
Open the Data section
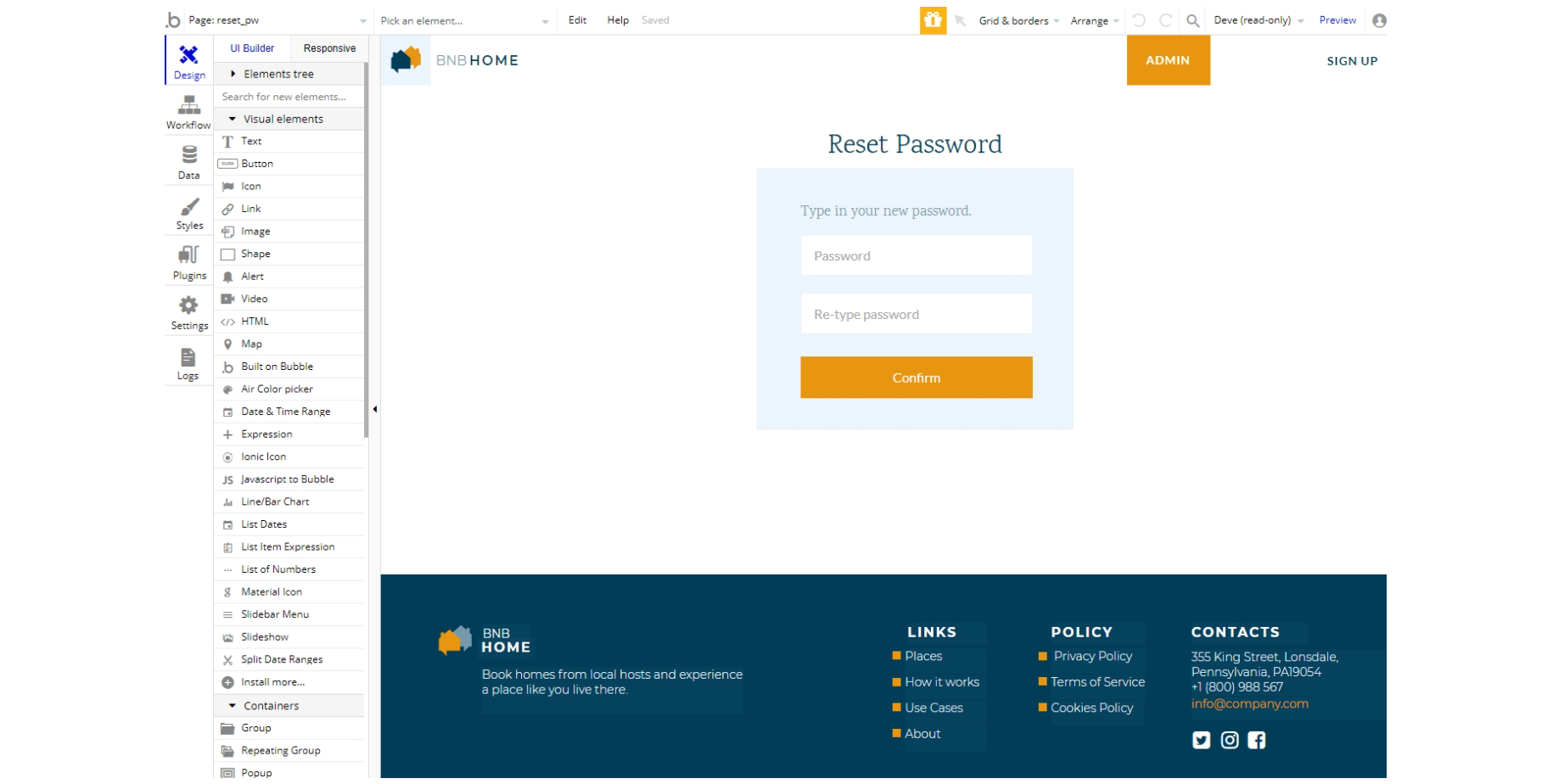pyautogui.click(x=188, y=162)
